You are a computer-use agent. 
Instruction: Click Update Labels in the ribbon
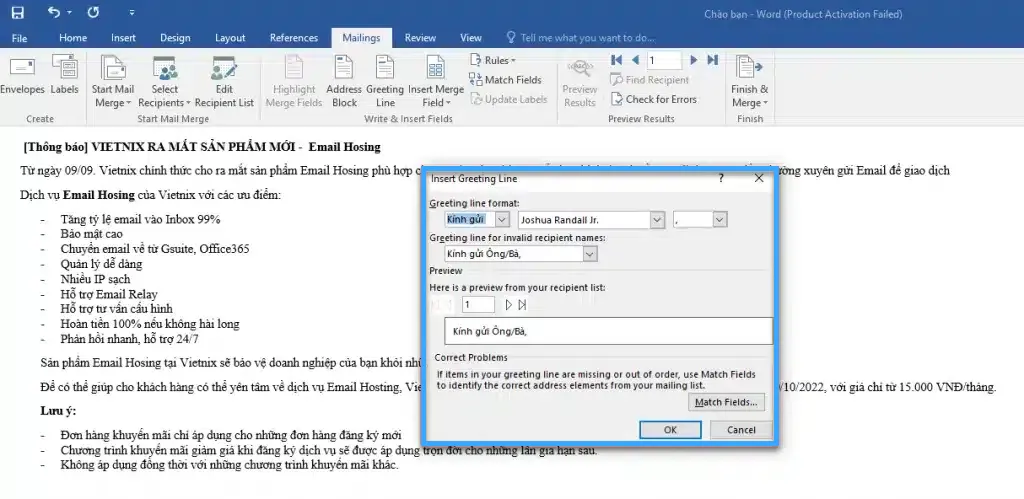pyautogui.click(x=508, y=99)
